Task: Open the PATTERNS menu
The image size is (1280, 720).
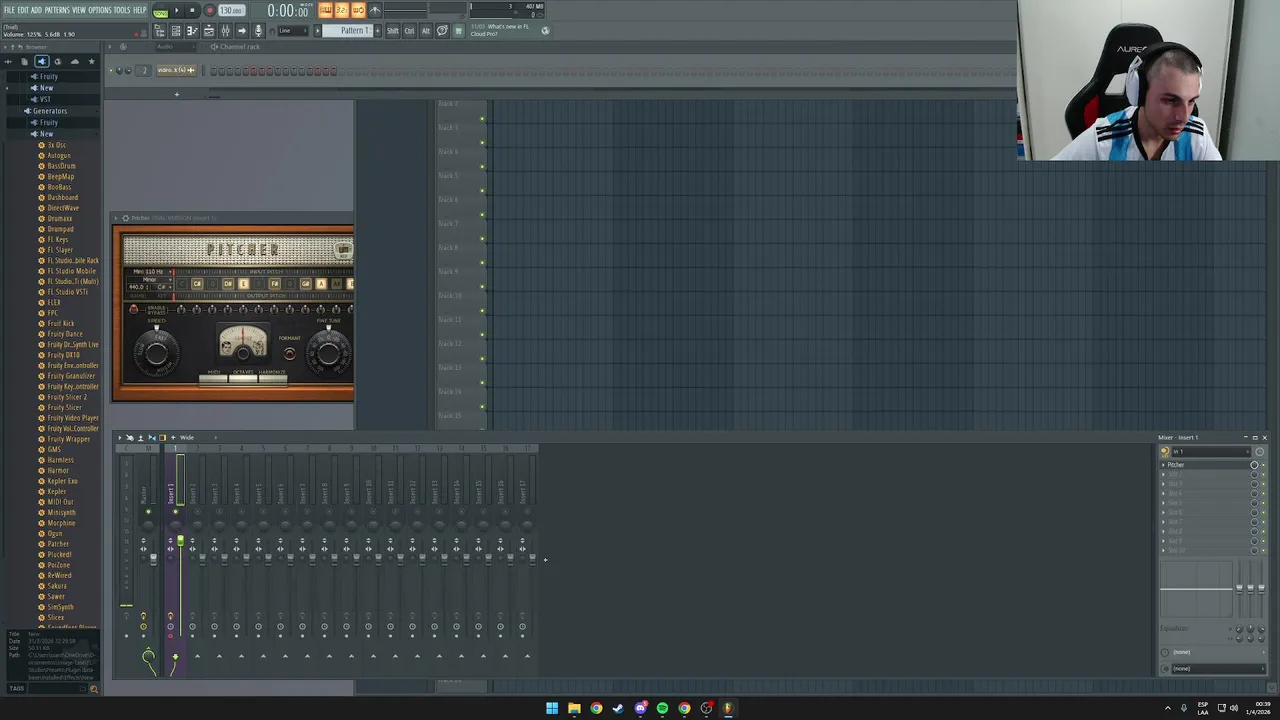Action: pos(57,10)
